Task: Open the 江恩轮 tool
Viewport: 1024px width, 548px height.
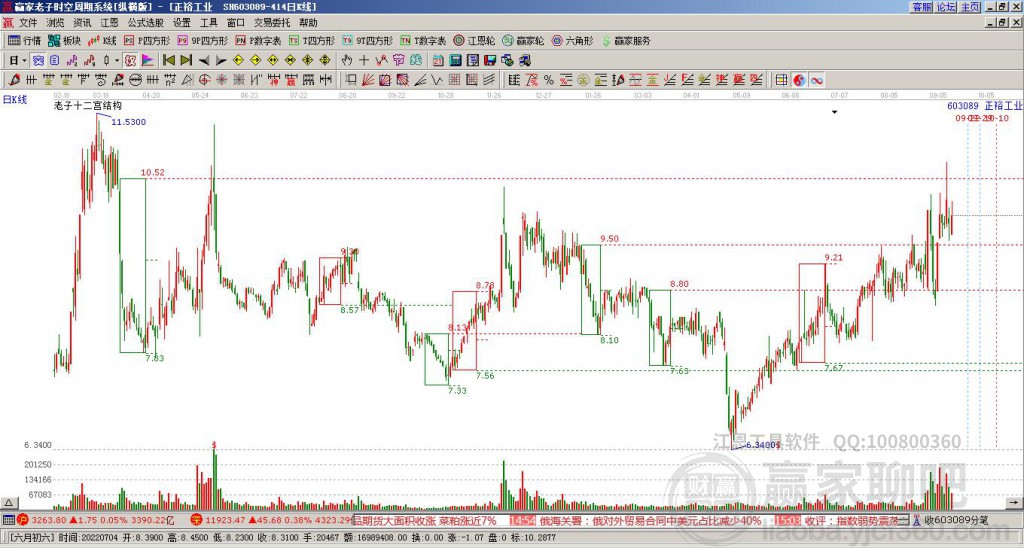Action: 475,40
